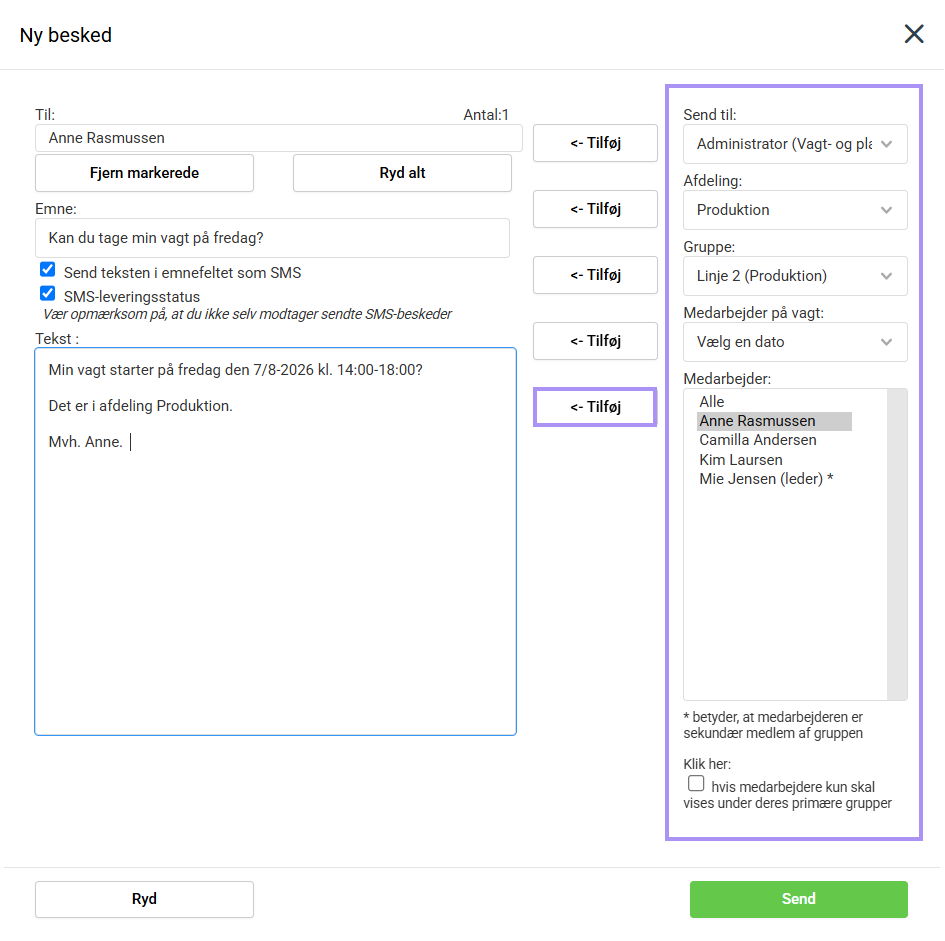Click Tilføj beside the Send til dropdown
This screenshot has width=945, height=941.
[x=595, y=143]
